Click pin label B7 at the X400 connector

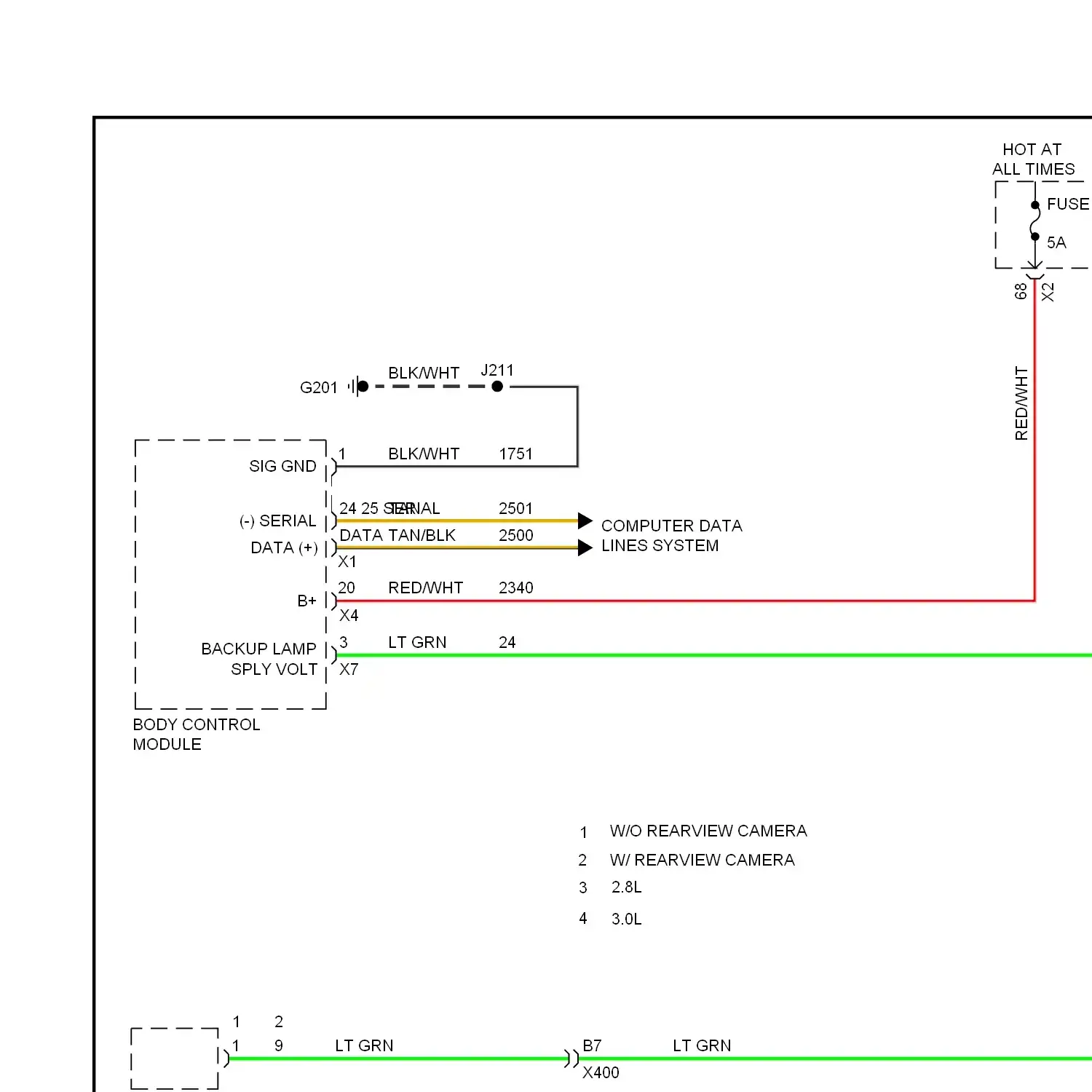[592, 1046]
